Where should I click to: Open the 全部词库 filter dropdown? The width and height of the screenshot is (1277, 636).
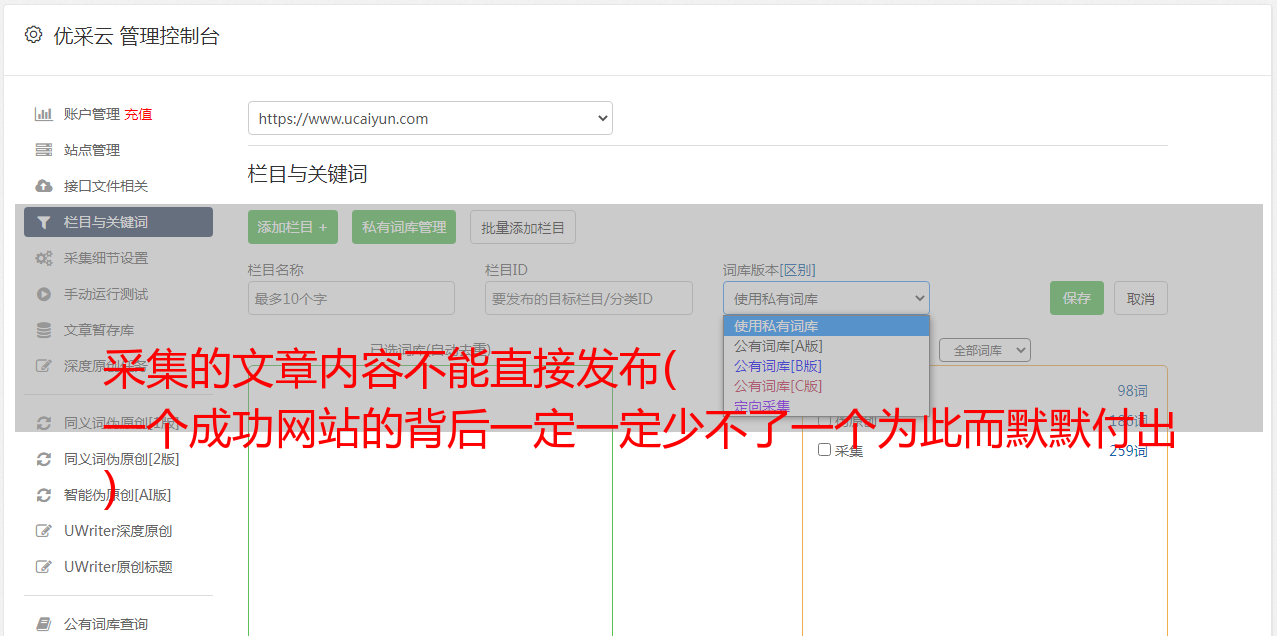point(985,350)
